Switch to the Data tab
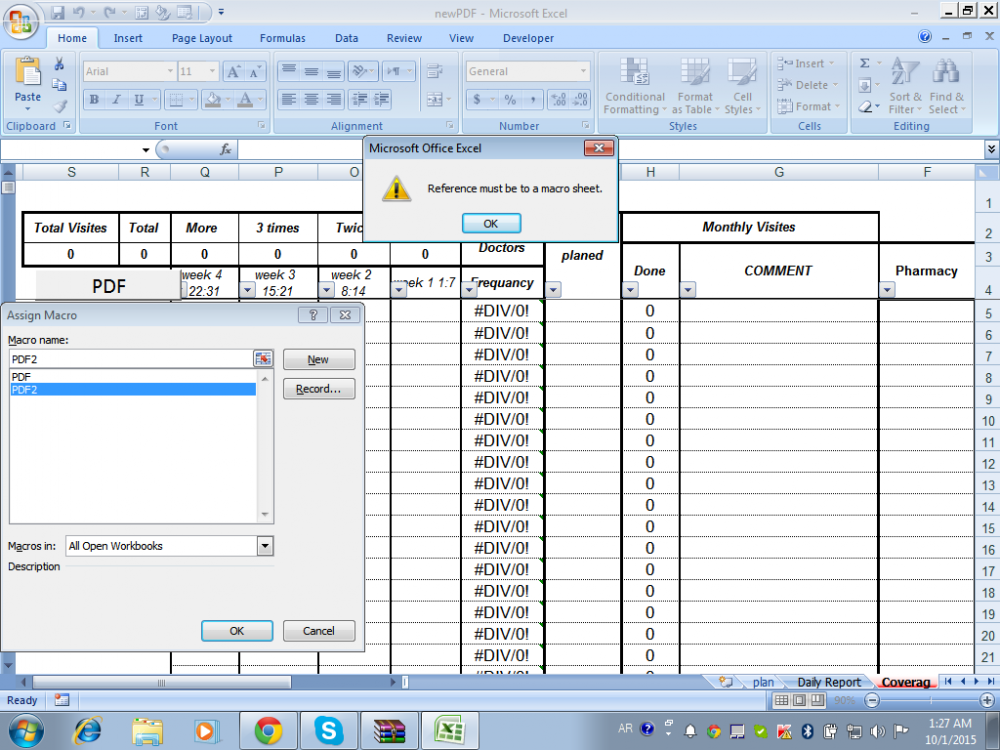 tap(346, 38)
